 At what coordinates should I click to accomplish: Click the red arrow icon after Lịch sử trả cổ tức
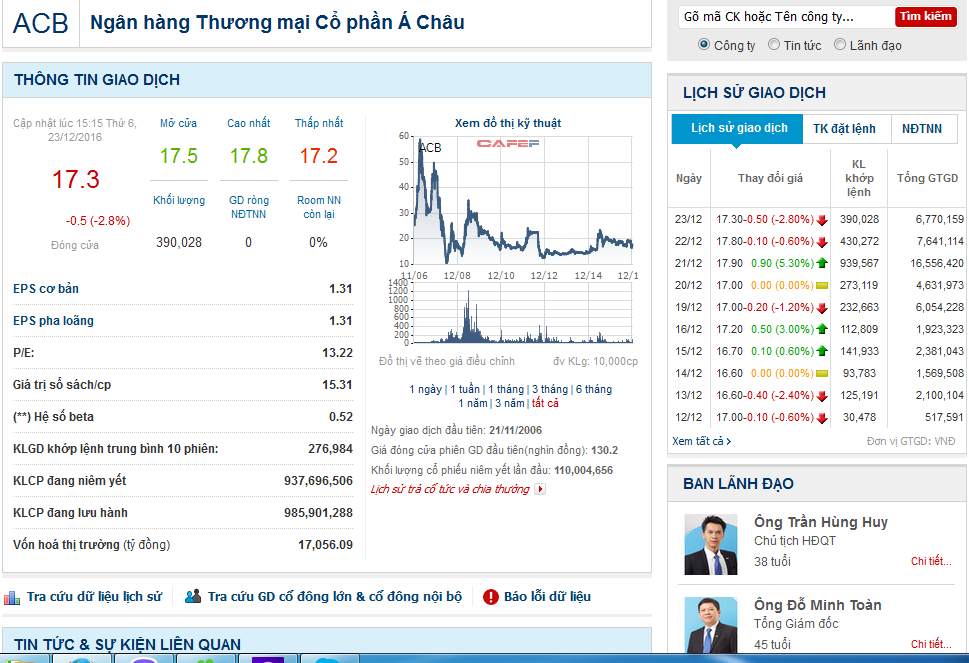[x=540, y=489]
